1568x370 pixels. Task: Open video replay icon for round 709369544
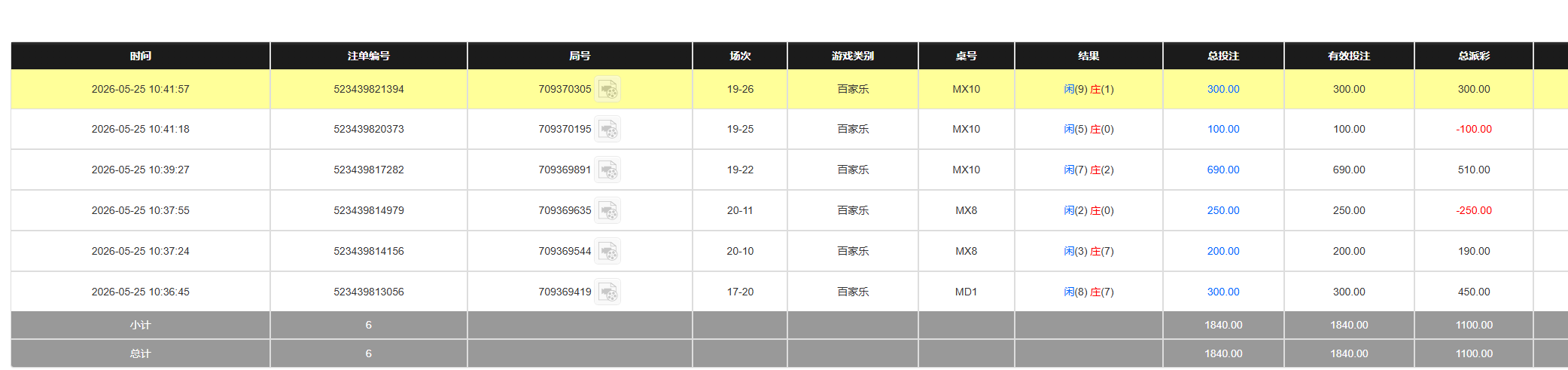point(607,252)
